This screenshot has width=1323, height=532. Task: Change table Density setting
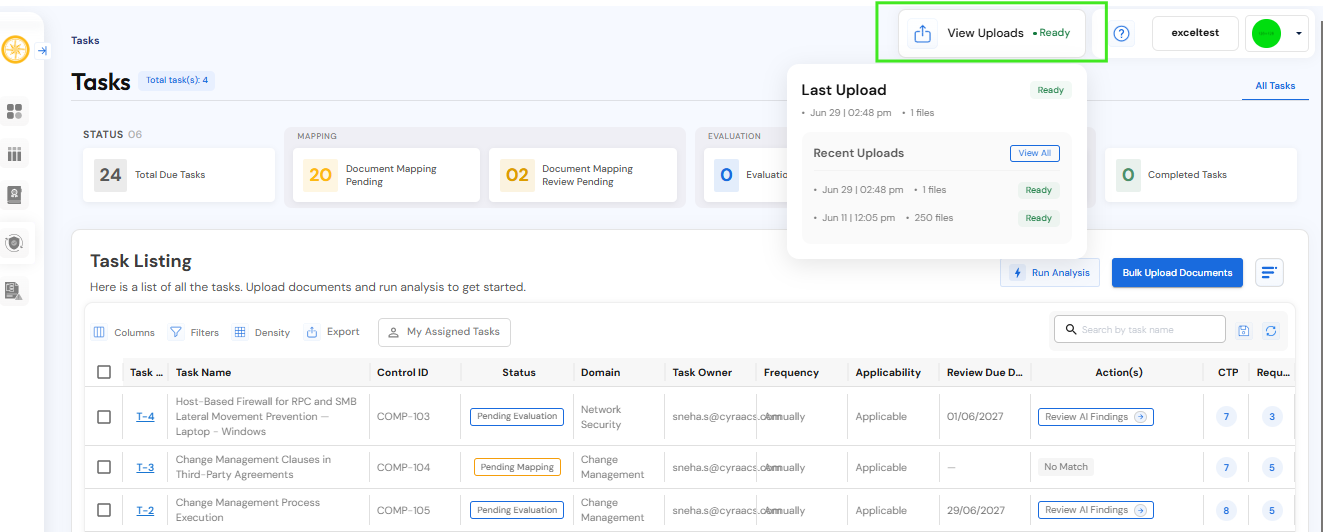262,332
